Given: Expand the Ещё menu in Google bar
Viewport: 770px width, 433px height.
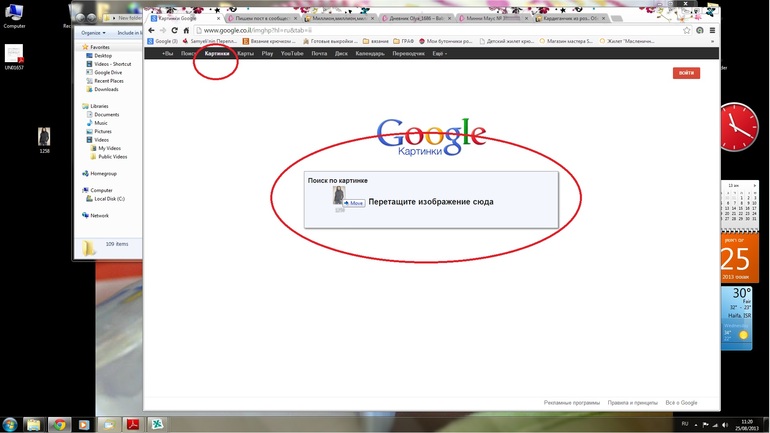Looking at the screenshot, I should [438, 53].
